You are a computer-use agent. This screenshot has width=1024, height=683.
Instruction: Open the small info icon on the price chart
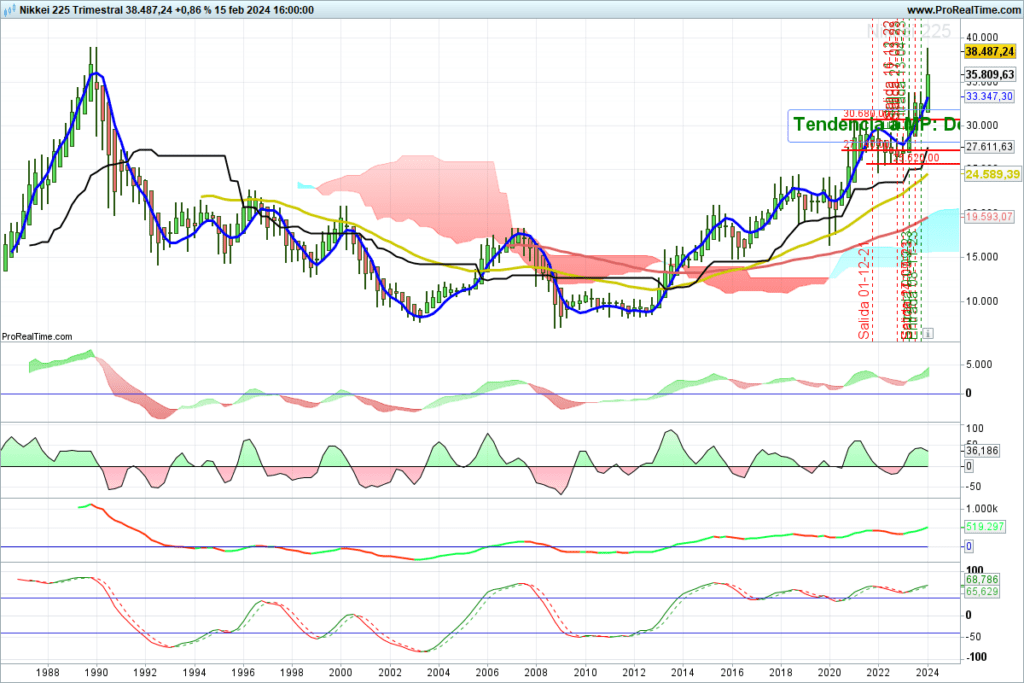[x=928, y=334]
